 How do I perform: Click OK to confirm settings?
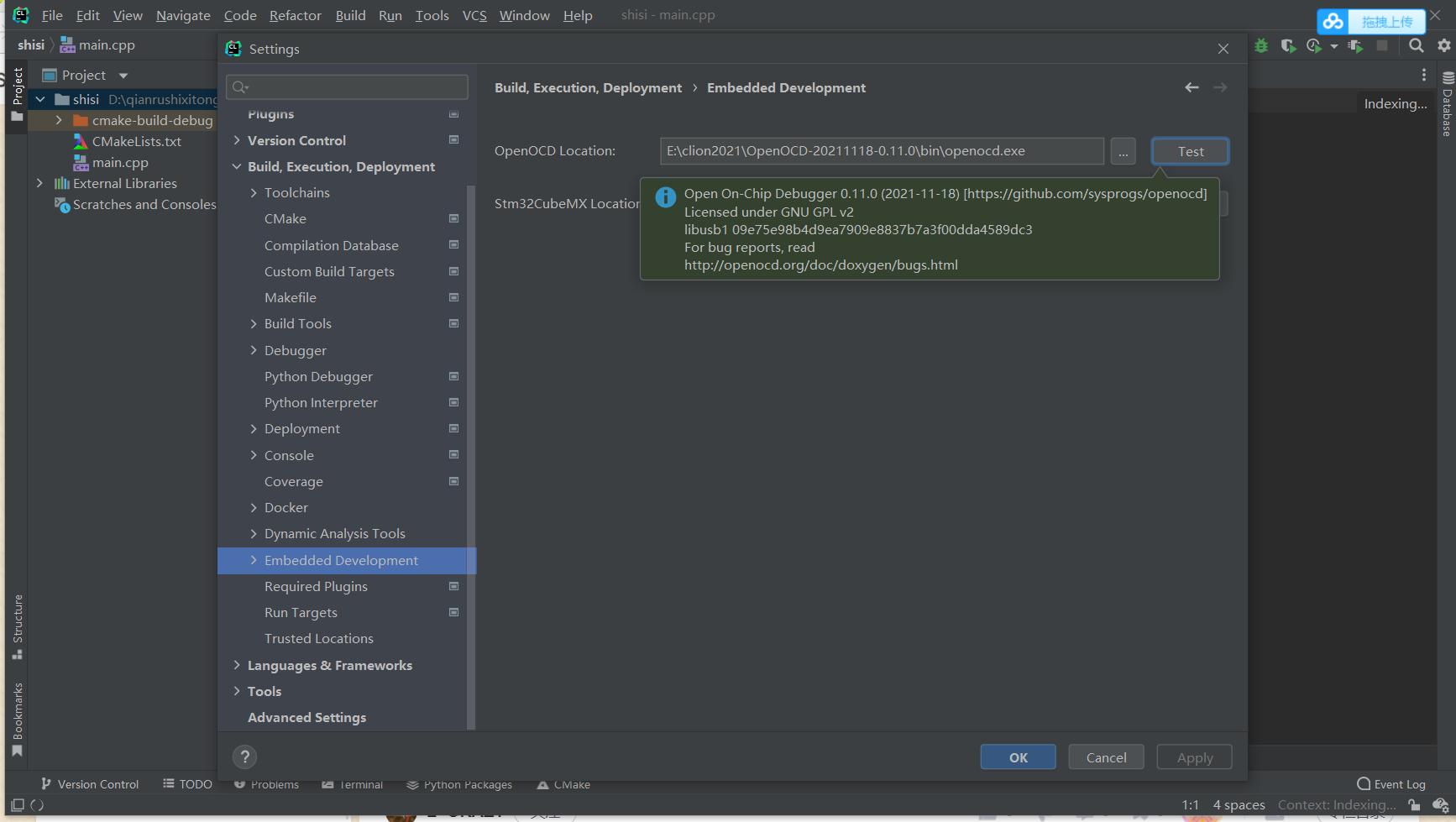(1018, 757)
